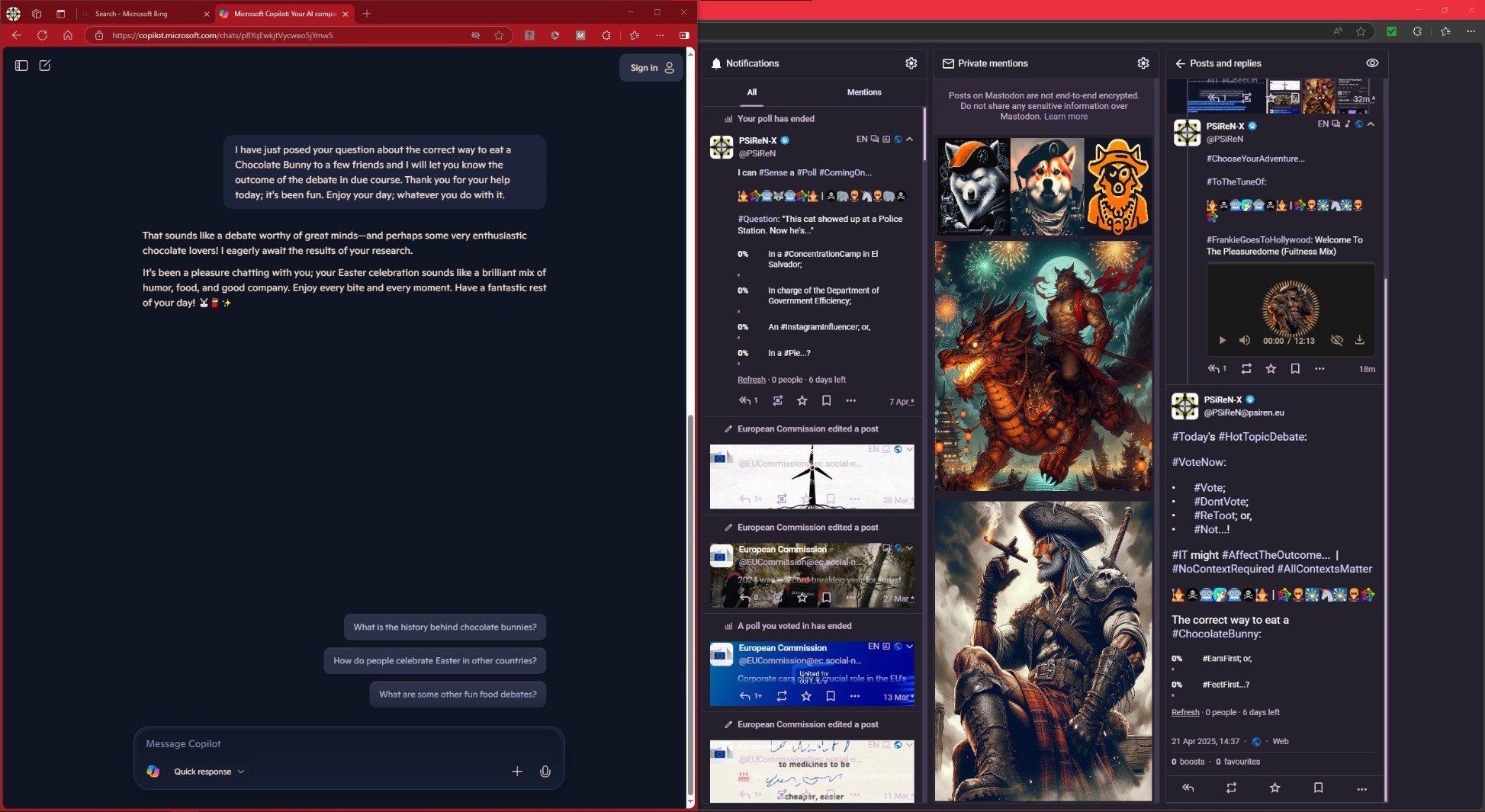Expand the Quick response dropdown

(x=208, y=772)
